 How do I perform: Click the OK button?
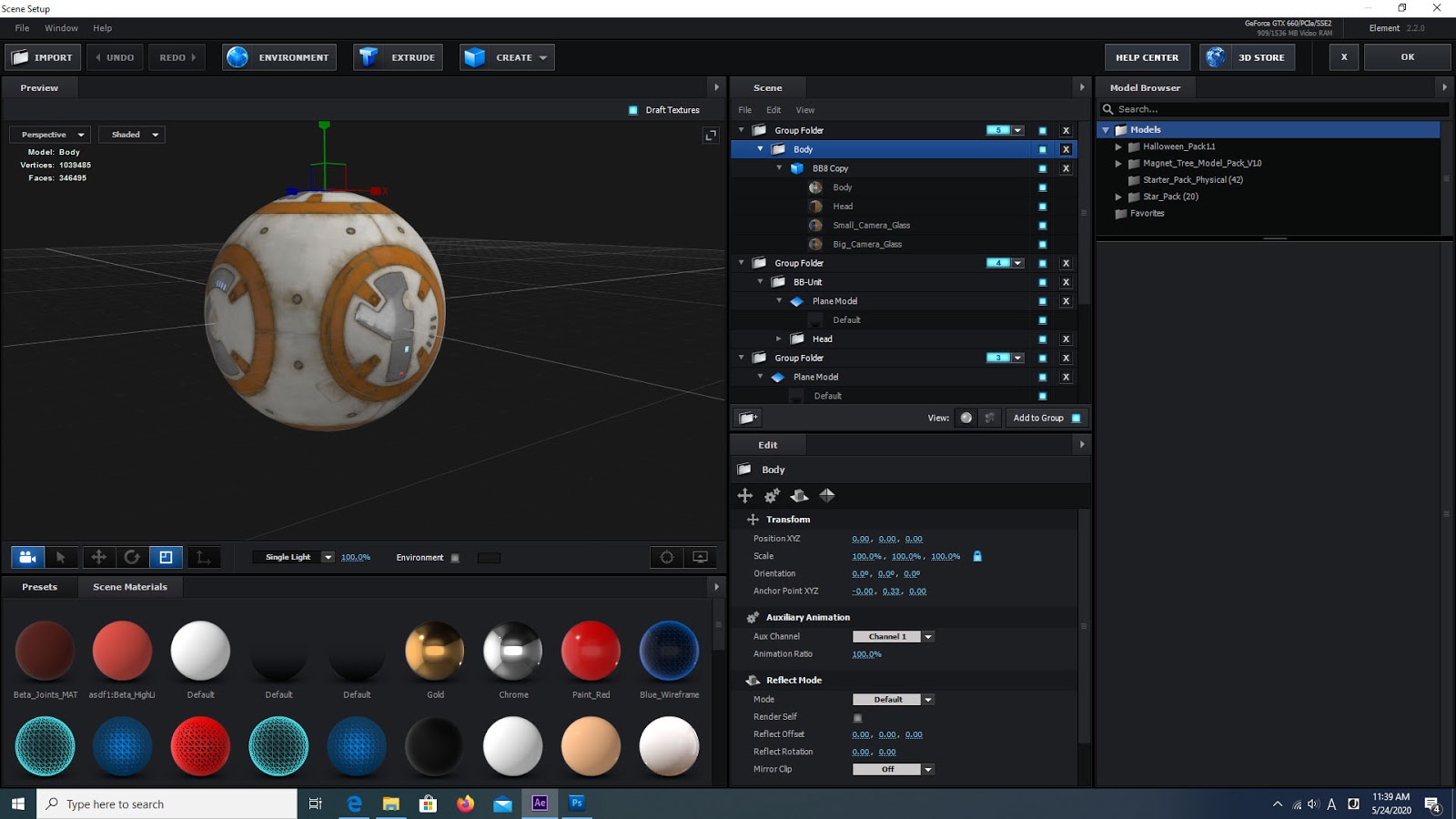tap(1408, 57)
